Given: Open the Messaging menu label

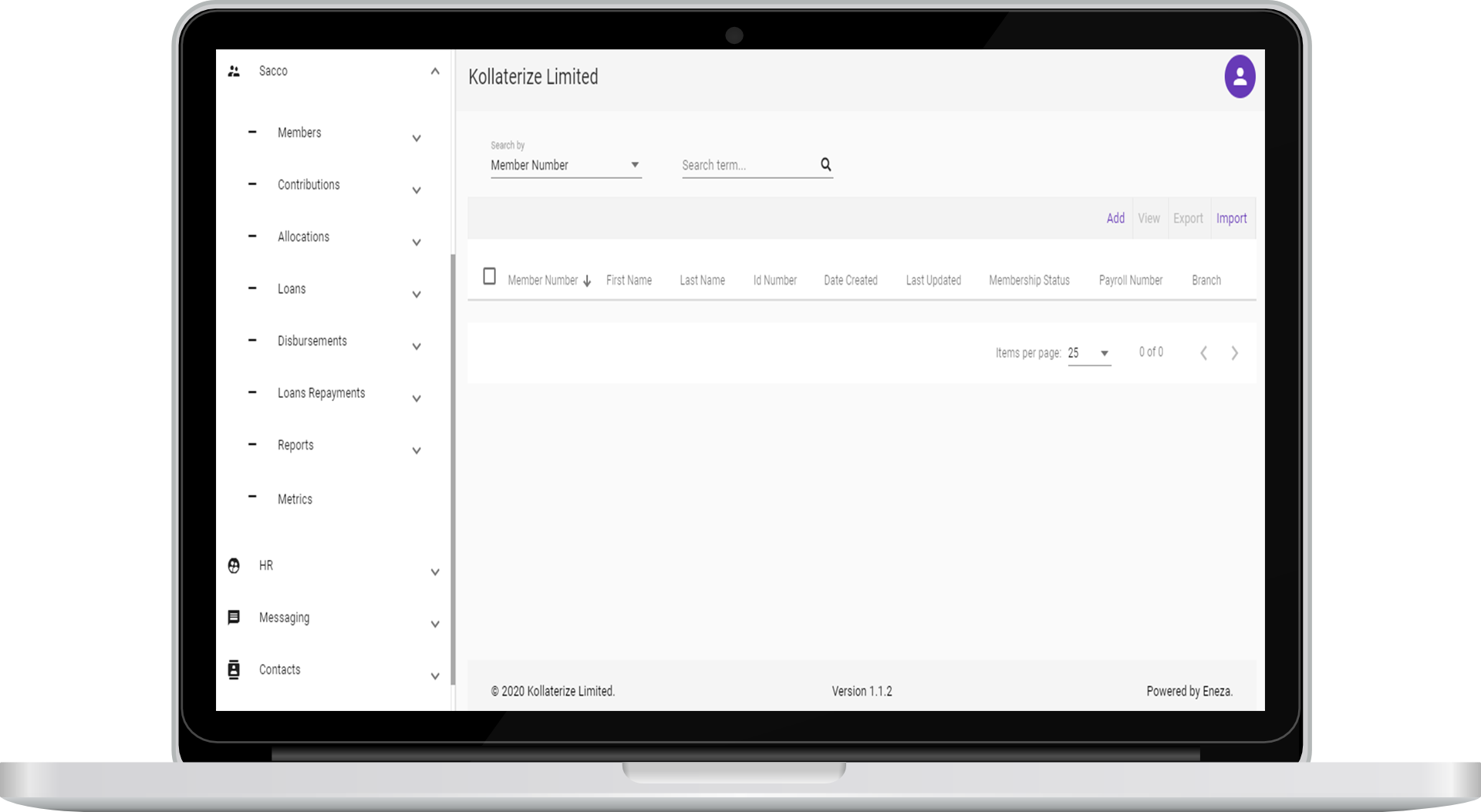Looking at the screenshot, I should click(x=284, y=618).
